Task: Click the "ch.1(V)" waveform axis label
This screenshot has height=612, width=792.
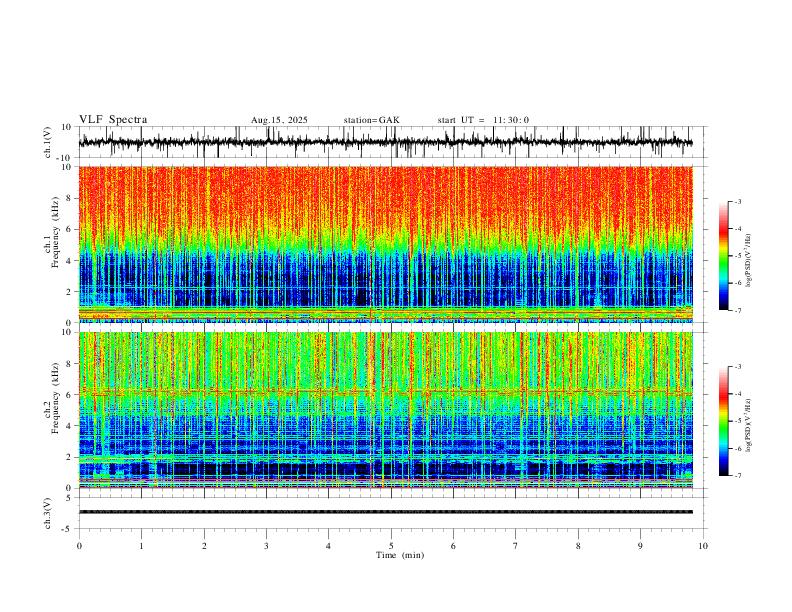Action: click(x=48, y=142)
